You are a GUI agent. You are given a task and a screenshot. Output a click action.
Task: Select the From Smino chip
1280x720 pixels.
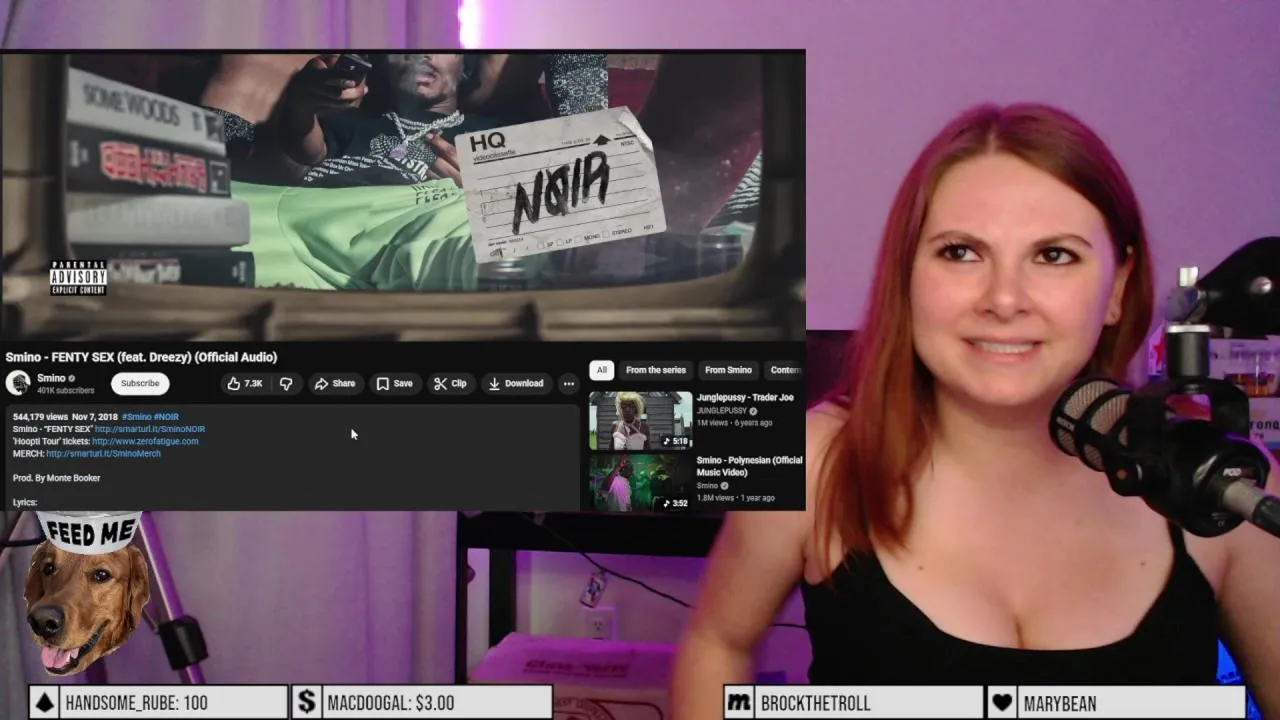(728, 370)
